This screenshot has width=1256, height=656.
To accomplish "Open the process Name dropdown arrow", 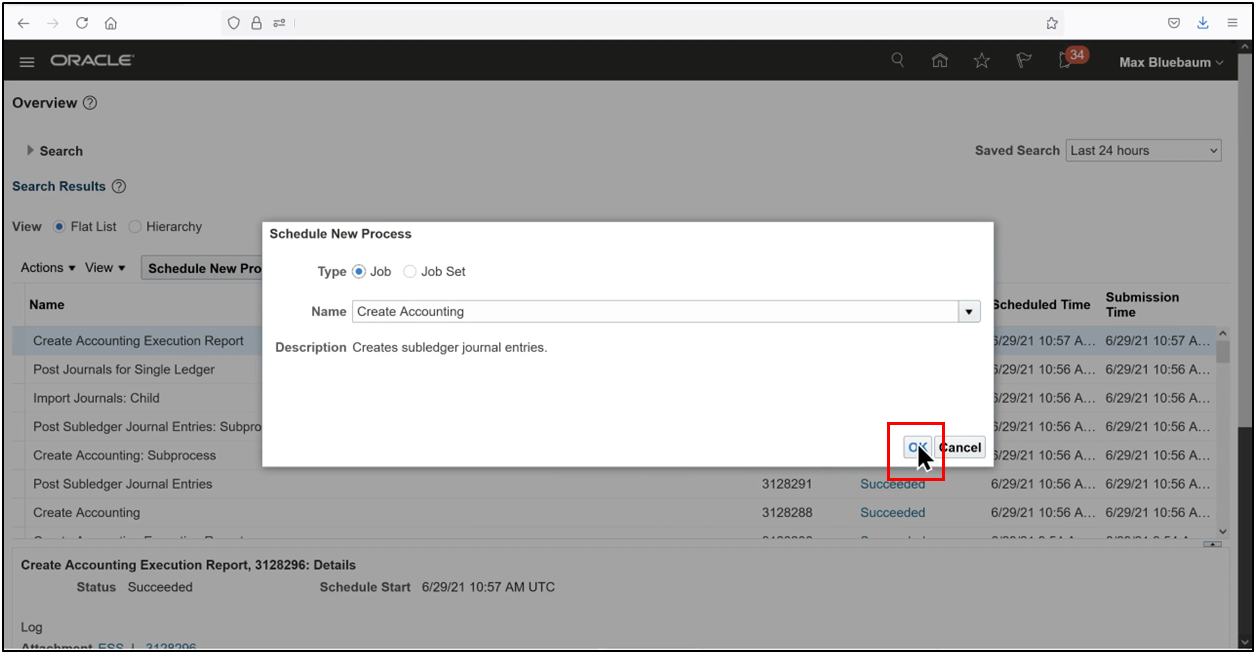I will (968, 311).
